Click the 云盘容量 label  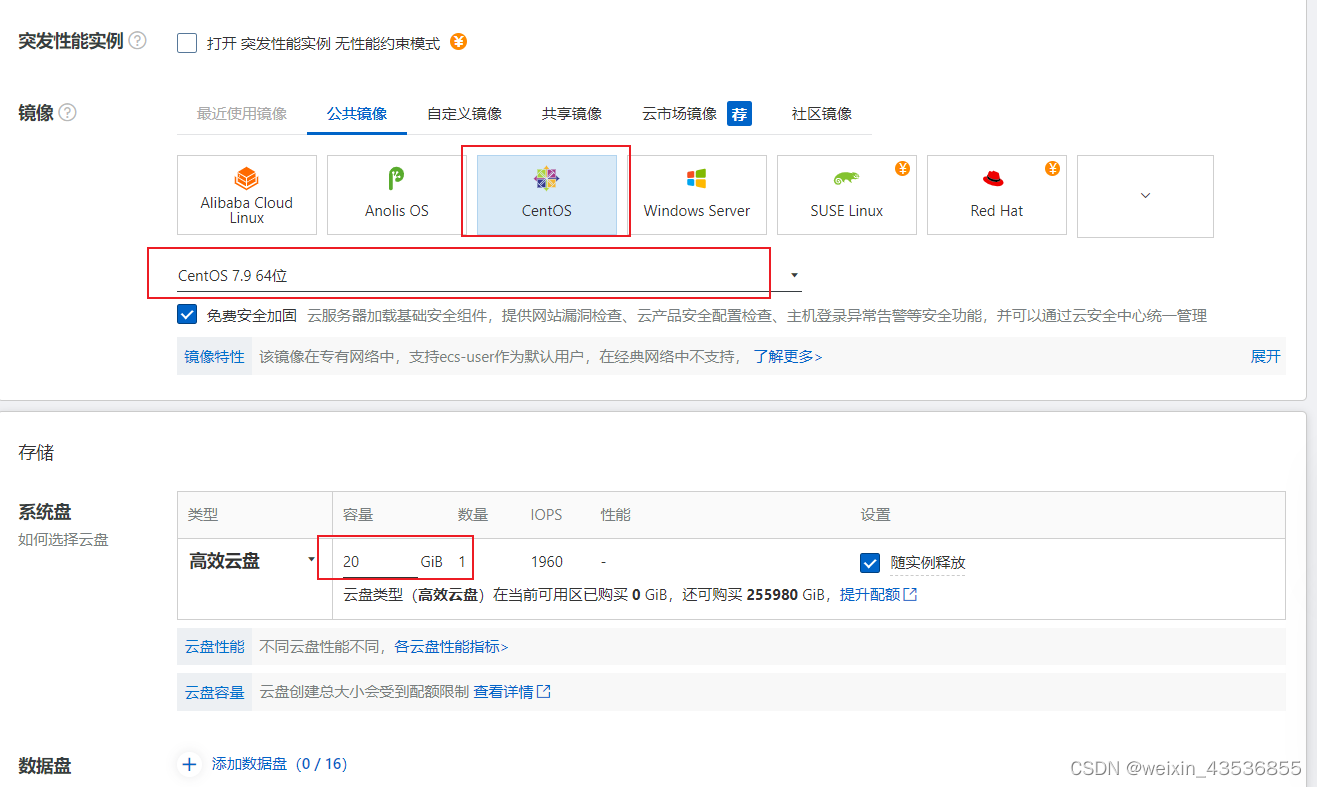[215, 691]
